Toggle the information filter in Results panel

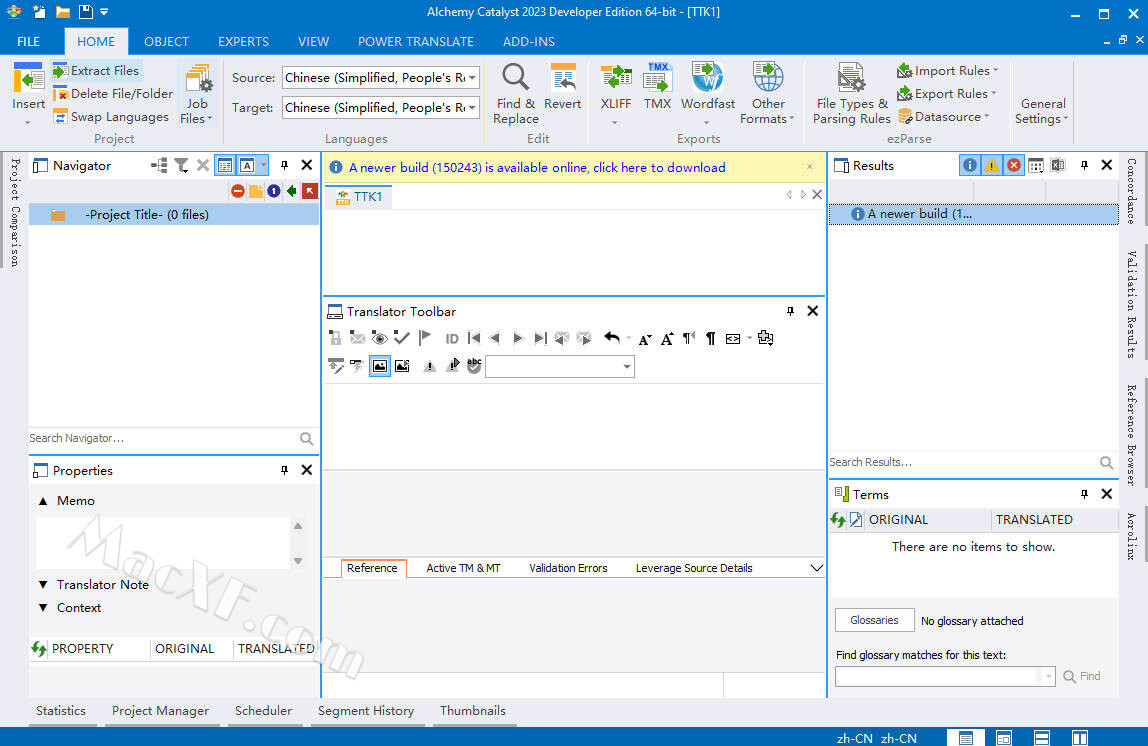[969, 166]
